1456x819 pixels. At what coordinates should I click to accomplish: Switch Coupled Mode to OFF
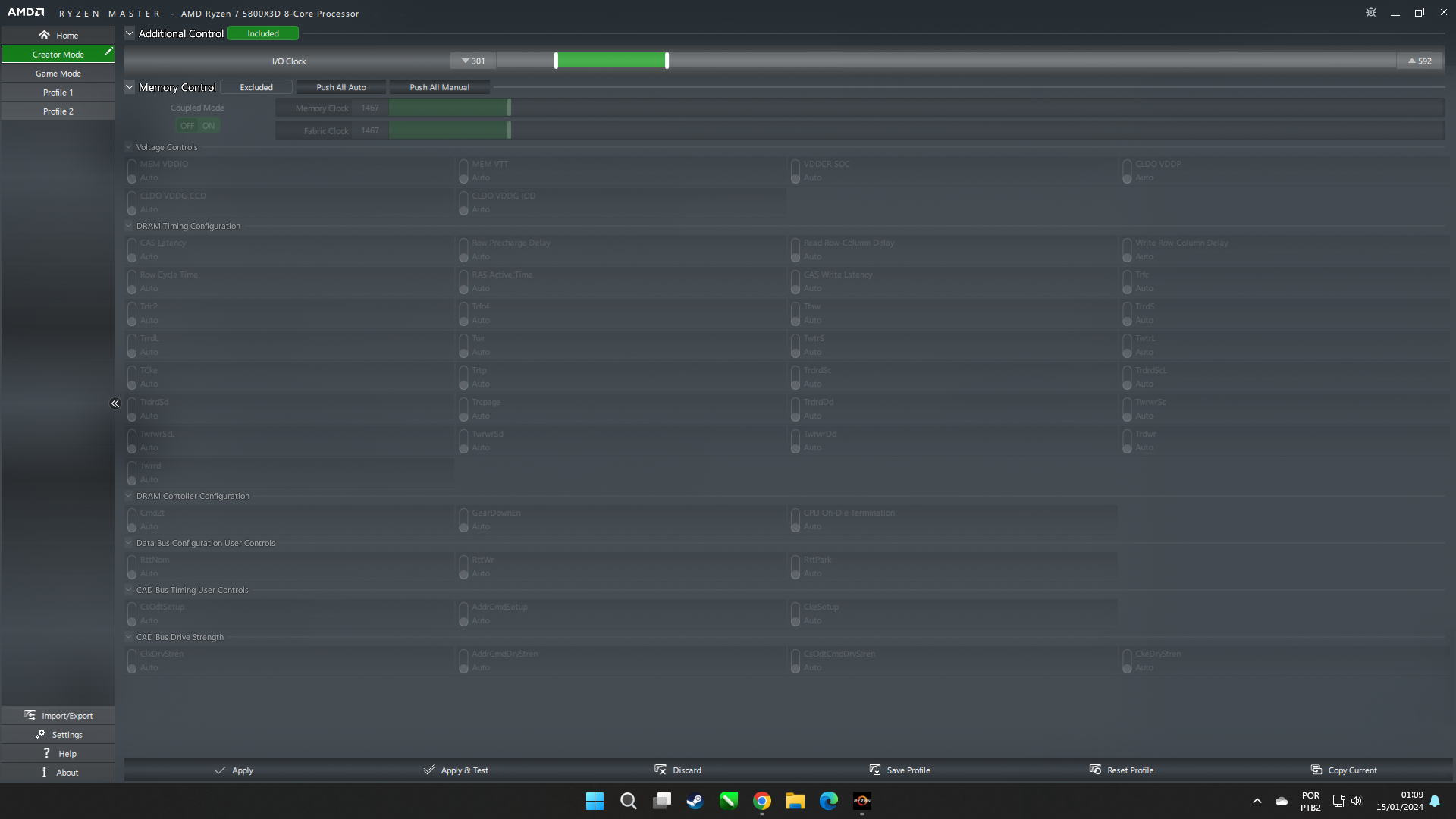pos(187,126)
